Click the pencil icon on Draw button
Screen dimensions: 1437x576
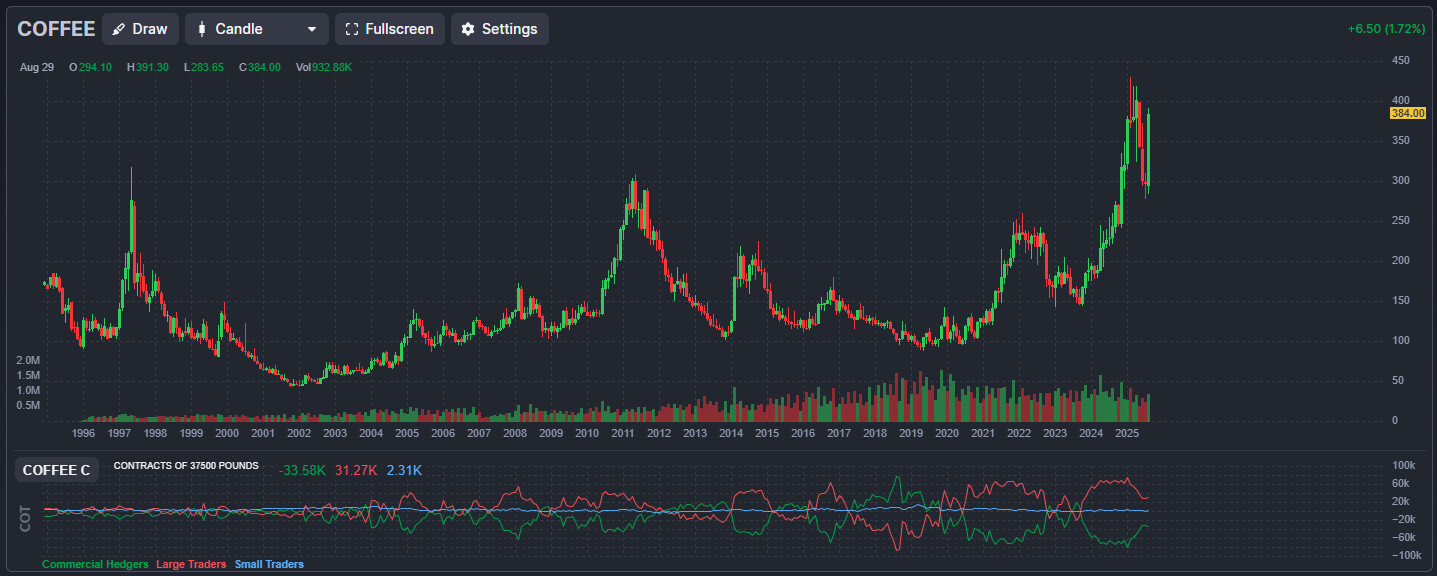[x=120, y=29]
